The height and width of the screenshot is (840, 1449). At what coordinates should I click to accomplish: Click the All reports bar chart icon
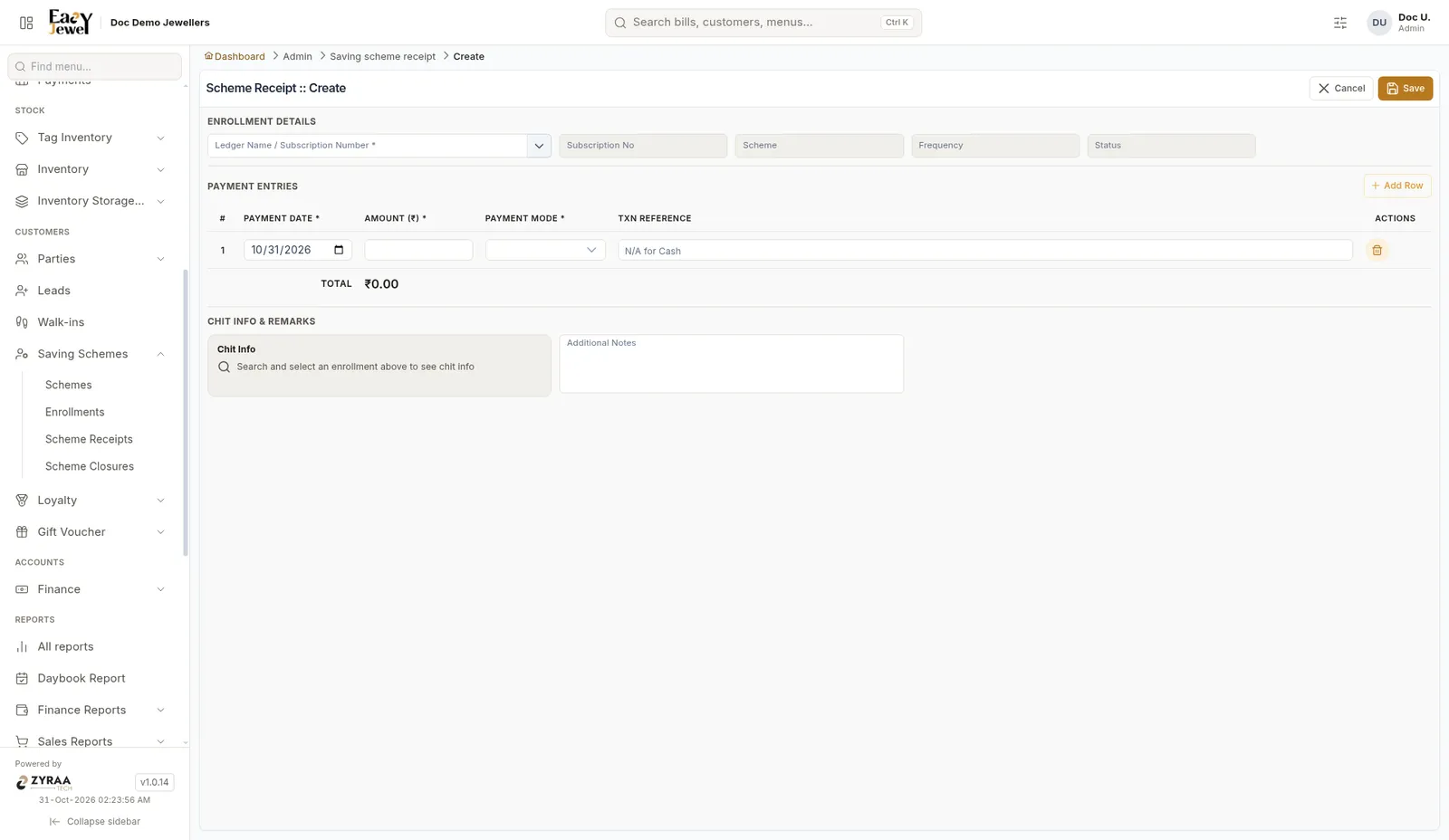22,647
